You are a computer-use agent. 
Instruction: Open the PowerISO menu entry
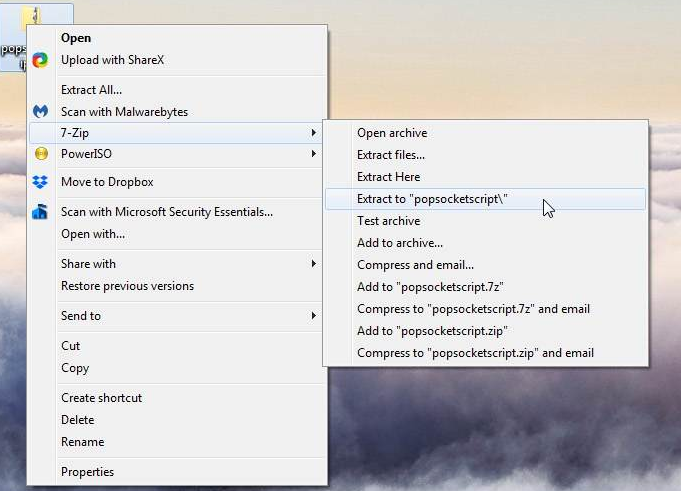tap(176, 154)
